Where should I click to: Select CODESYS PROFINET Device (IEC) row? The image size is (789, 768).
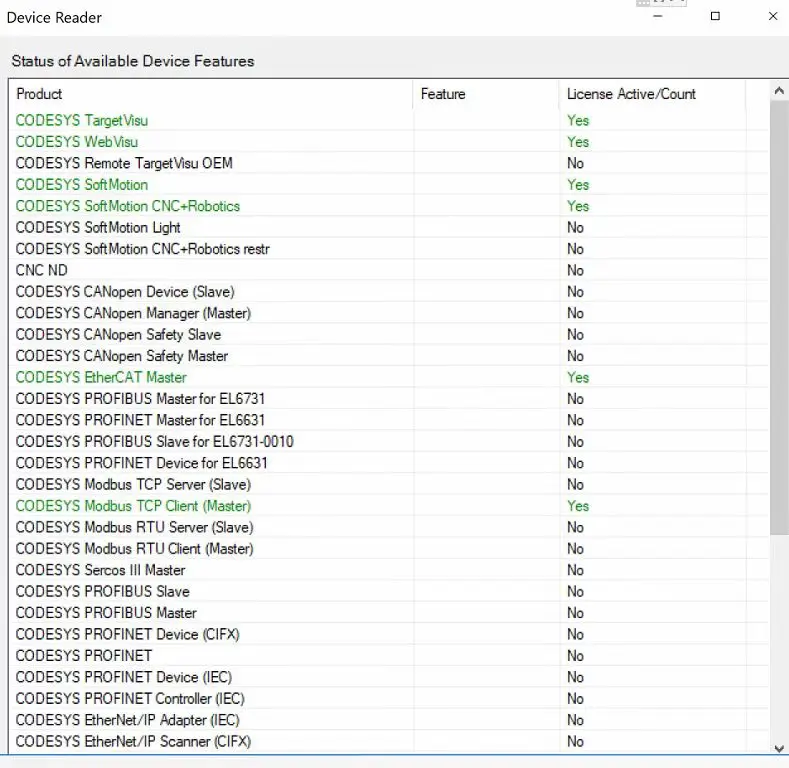388,677
